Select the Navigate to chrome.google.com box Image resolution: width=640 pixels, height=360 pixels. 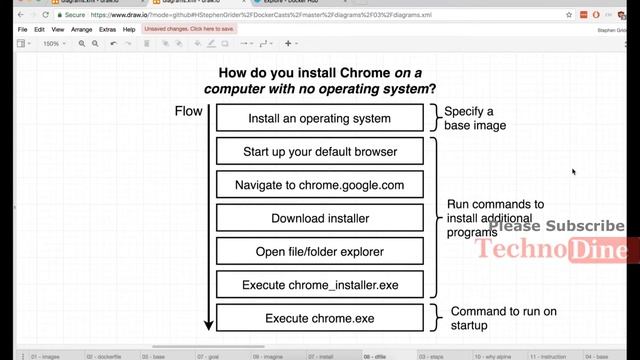[320, 184]
